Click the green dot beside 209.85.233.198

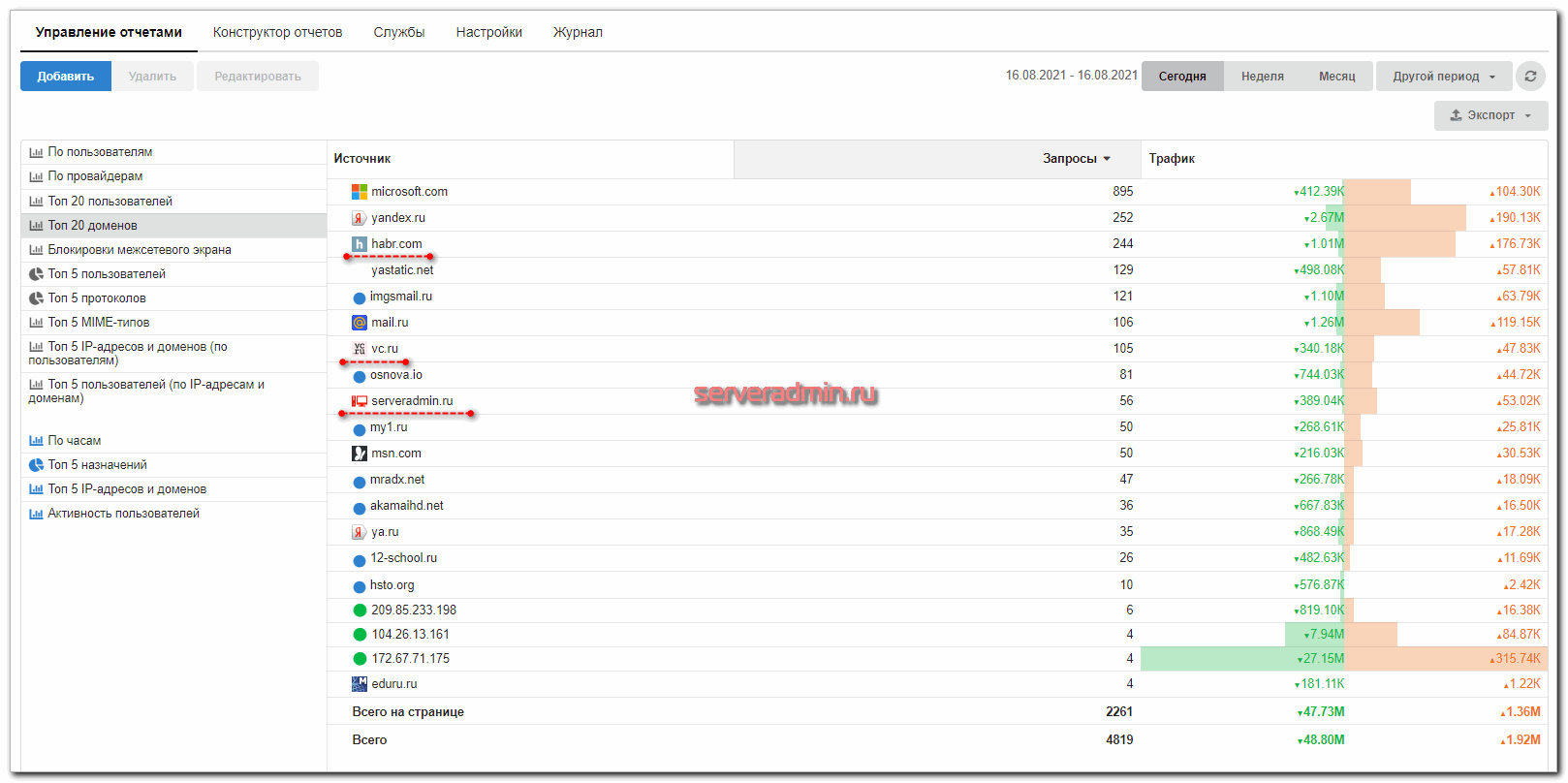360,611
